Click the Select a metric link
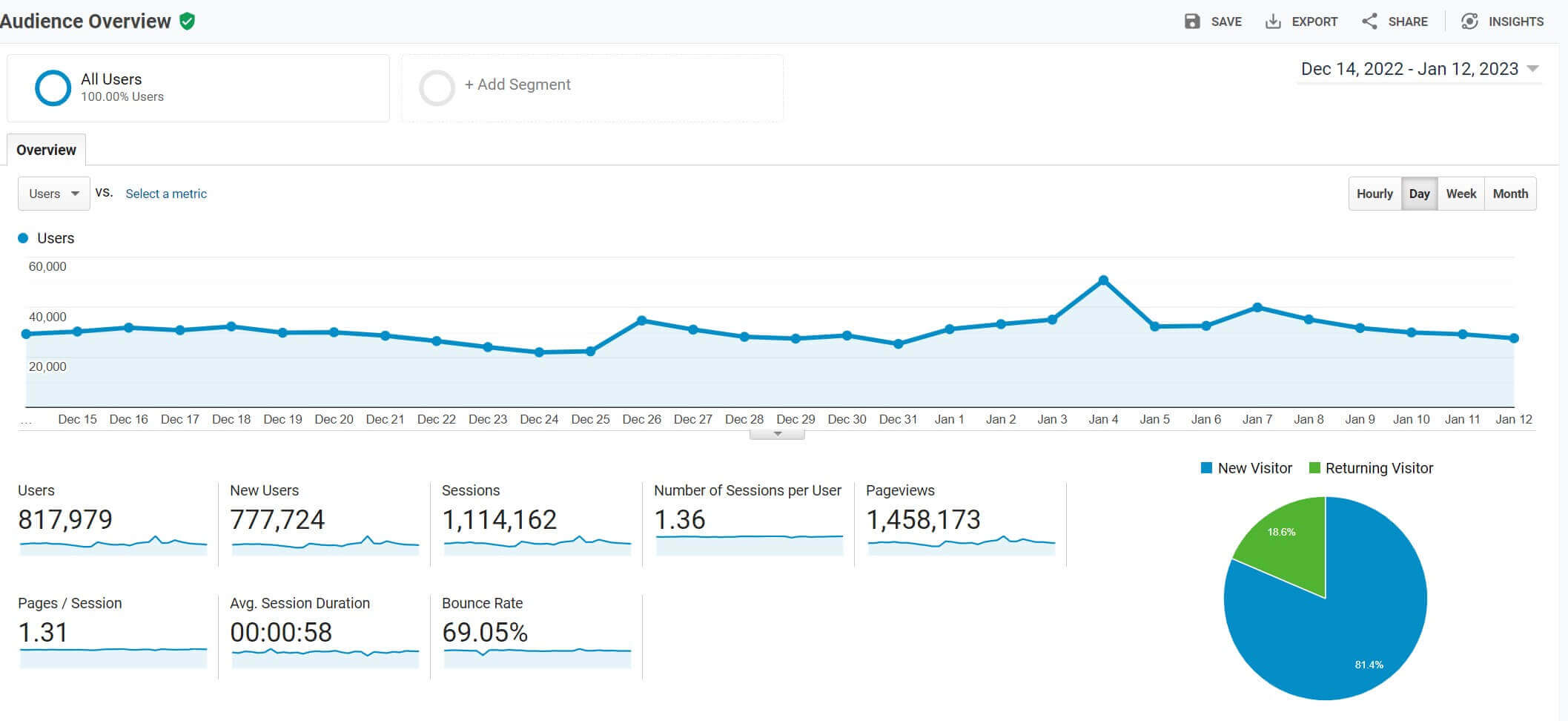Viewport: 1568px width, 721px height. point(165,193)
